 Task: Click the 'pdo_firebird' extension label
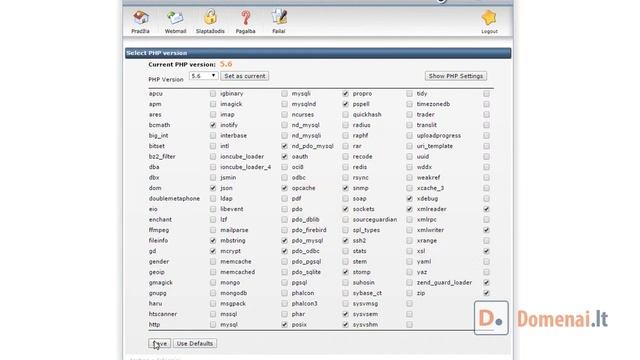(x=309, y=230)
